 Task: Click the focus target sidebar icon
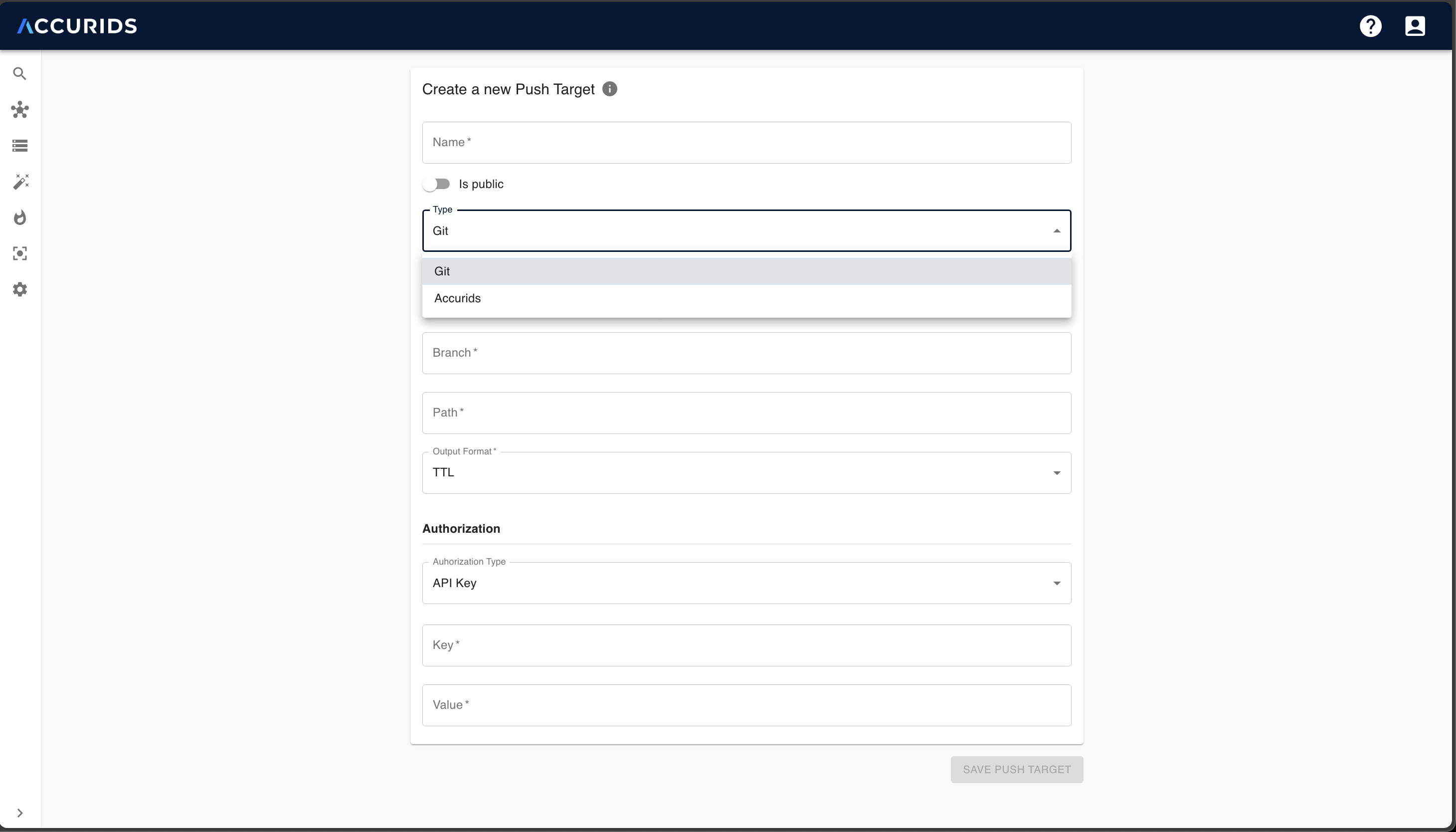click(x=20, y=254)
